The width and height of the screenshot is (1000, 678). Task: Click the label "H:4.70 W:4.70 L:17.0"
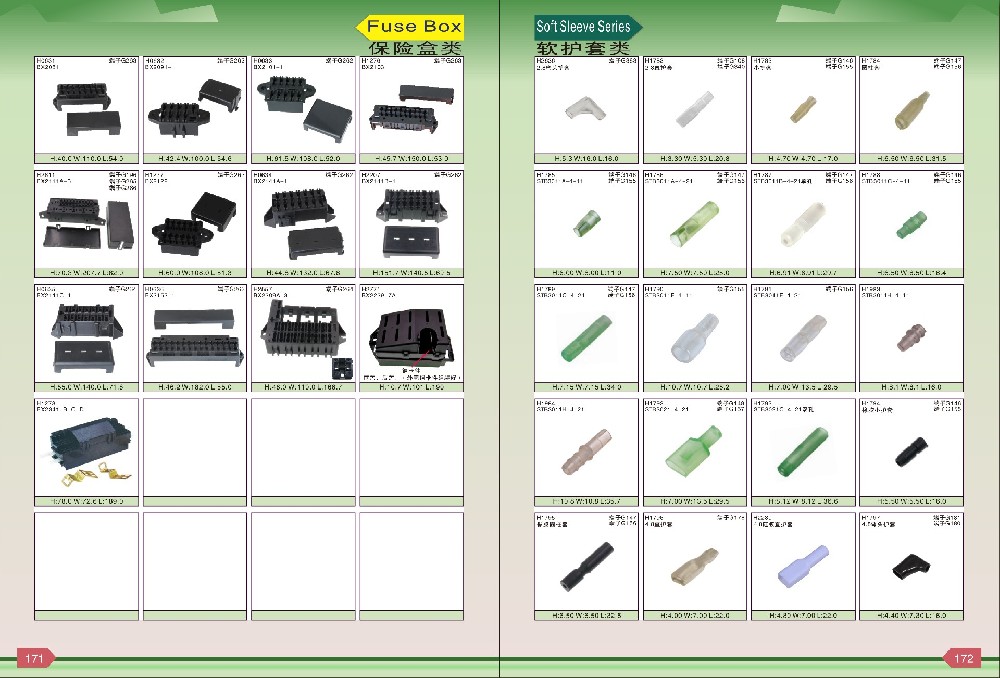point(803,159)
